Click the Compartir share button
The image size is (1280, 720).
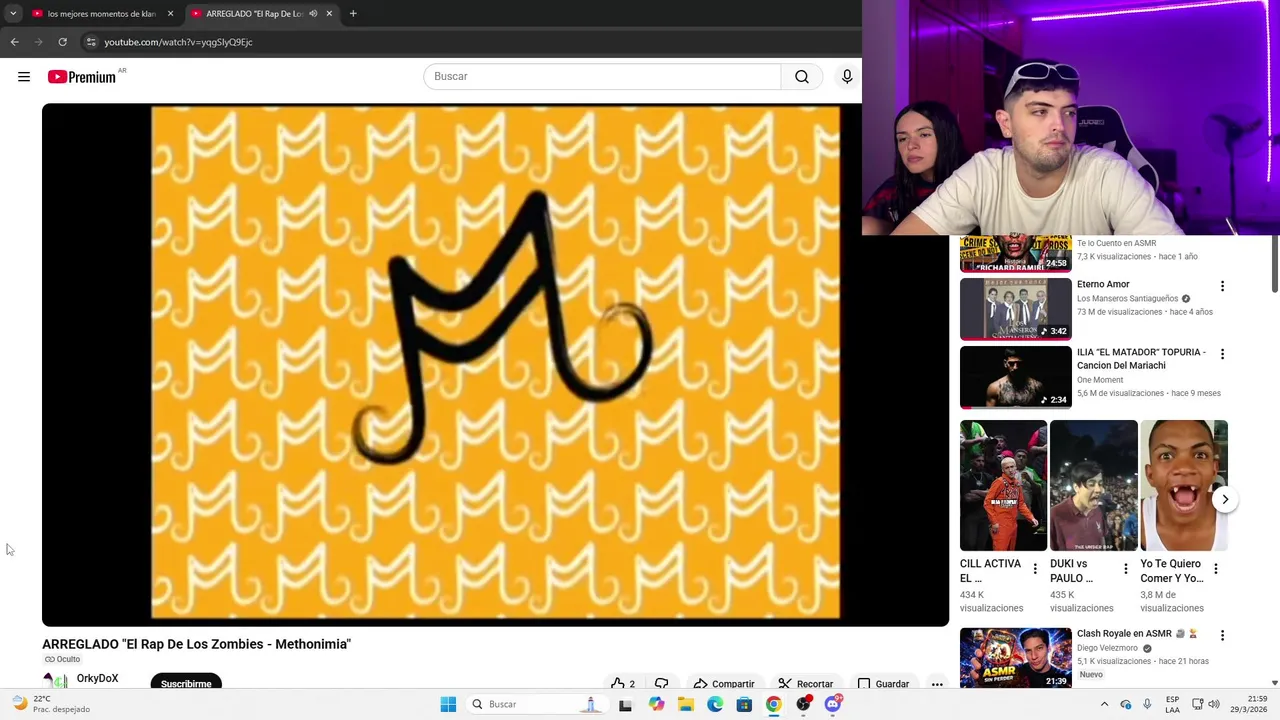tap(723, 683)
